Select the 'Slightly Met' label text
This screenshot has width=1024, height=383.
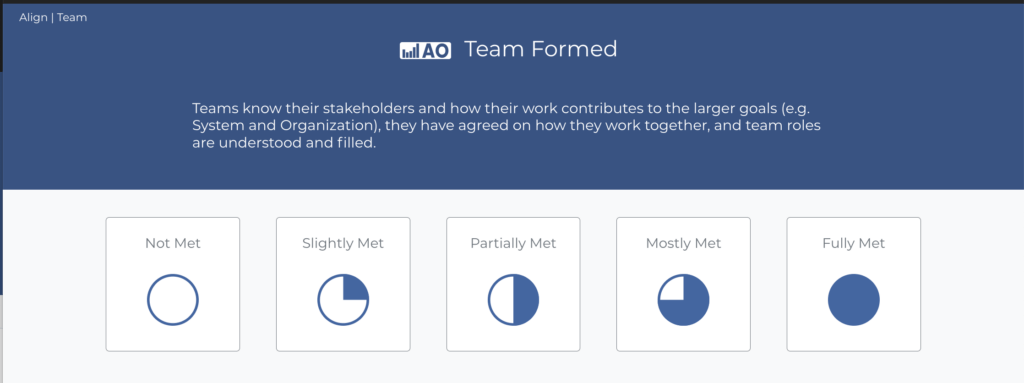coord(344,244)
